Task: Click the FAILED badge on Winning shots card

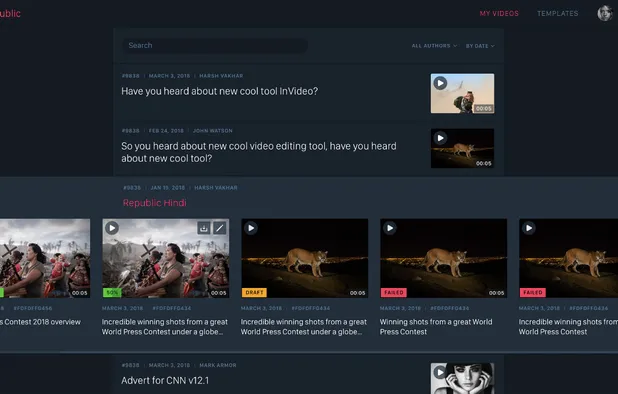Action: point(393,292)
